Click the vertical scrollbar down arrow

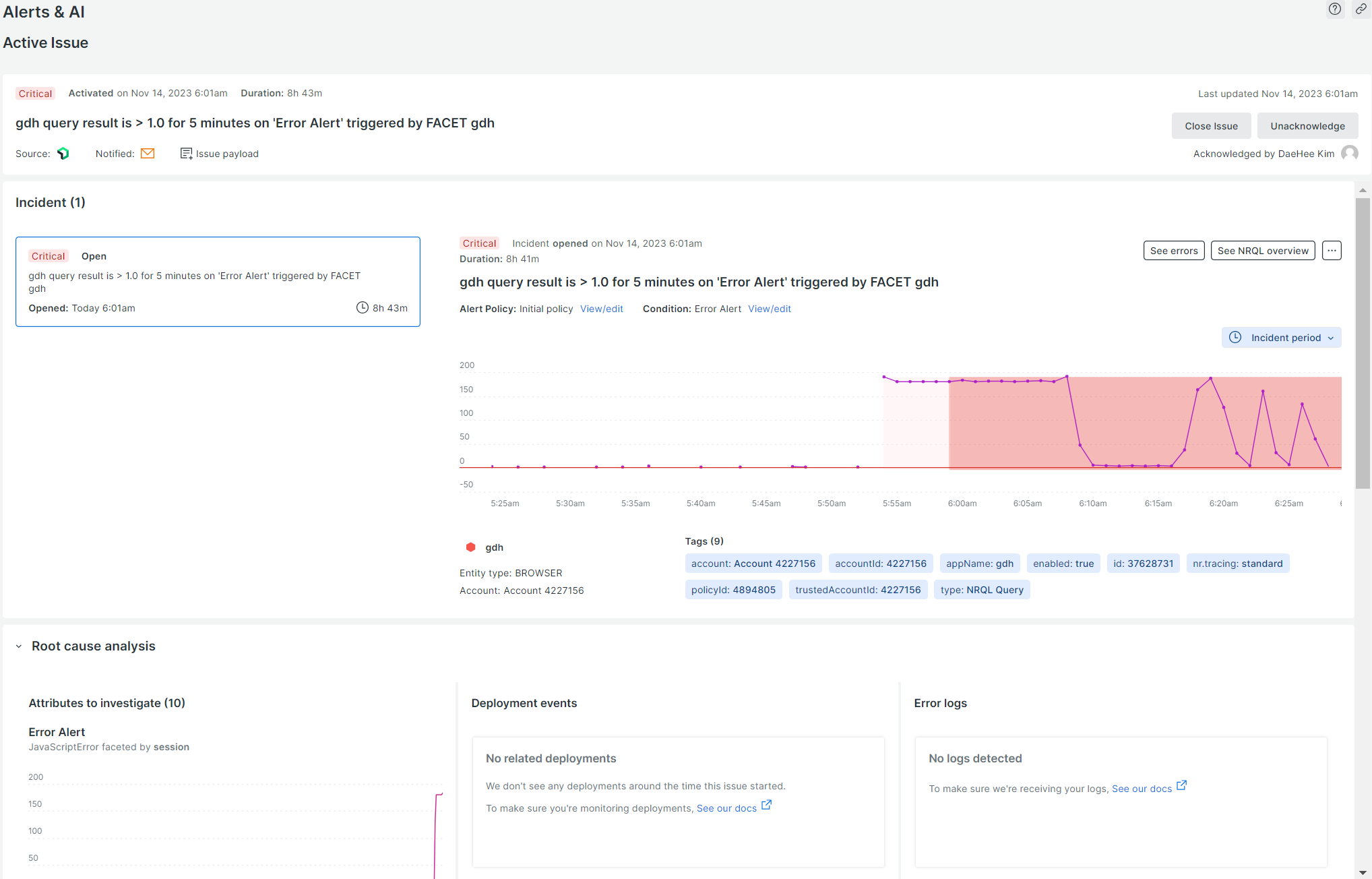tap(1363, 872)
